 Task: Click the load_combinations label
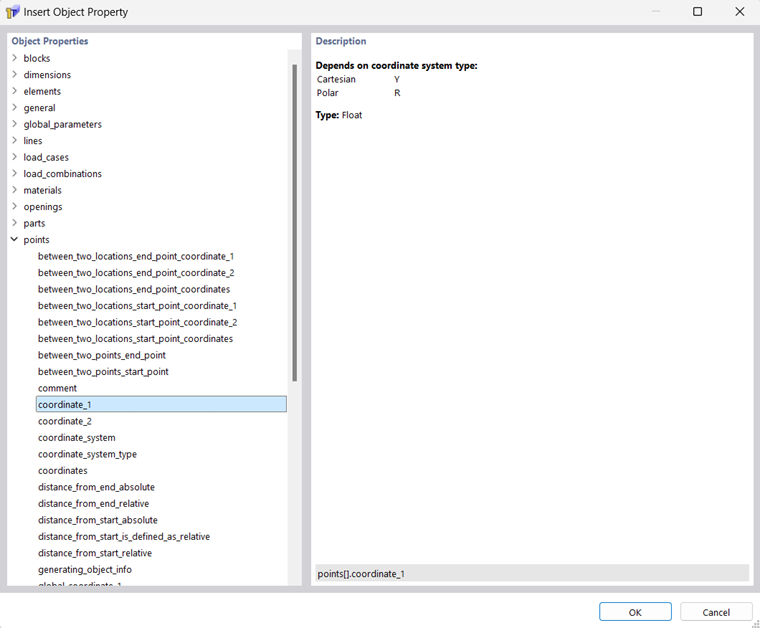63,173
